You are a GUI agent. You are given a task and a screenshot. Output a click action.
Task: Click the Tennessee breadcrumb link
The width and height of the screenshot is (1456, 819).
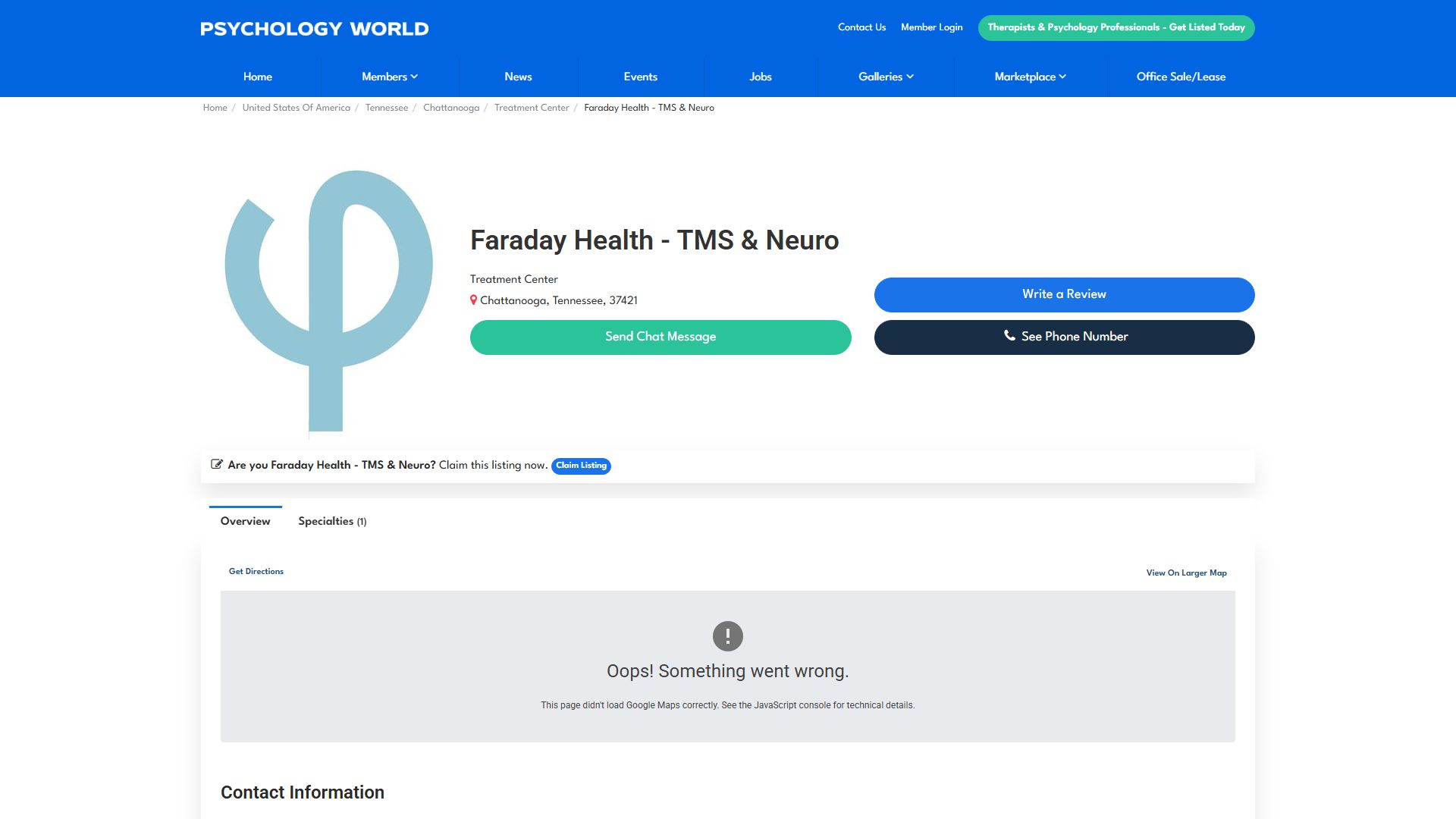pos(386,108)
